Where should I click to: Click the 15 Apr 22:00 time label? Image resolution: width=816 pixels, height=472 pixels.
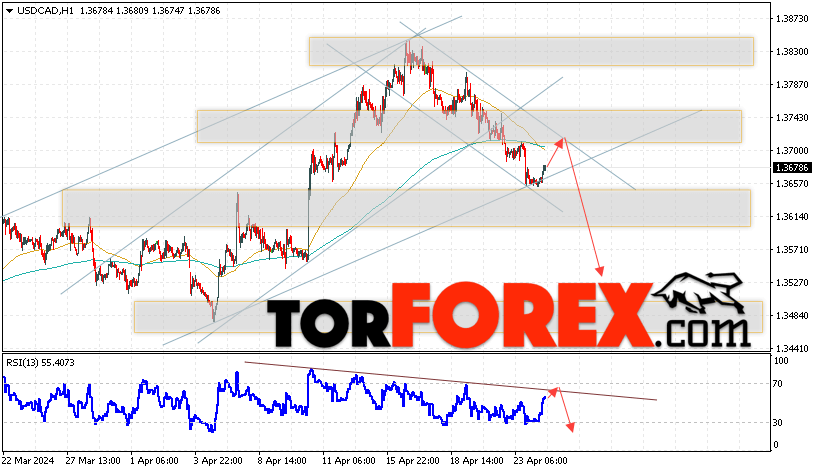pos(413,461)
